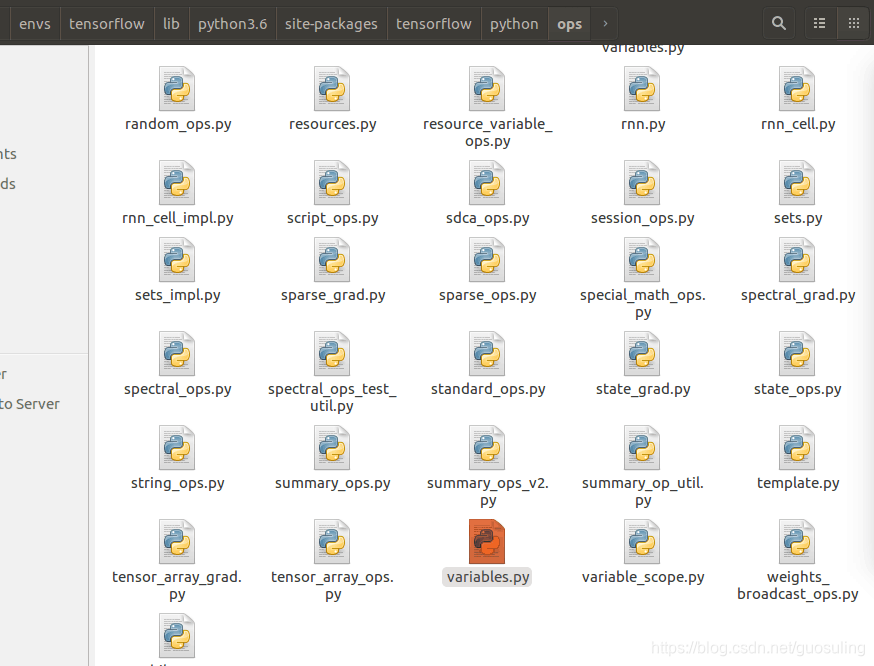
Task: Select the string_ops.py file icon
Action: [x=177, y=448]
